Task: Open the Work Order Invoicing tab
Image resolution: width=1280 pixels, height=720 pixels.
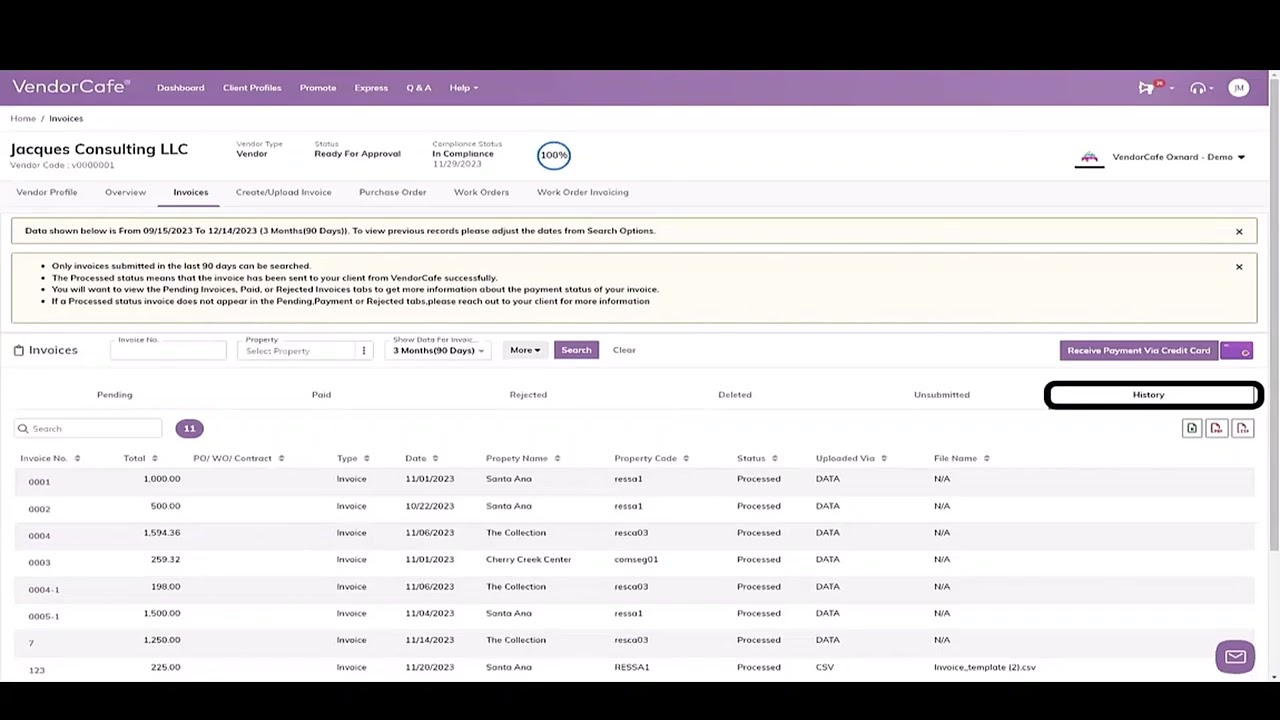Action: tap(582, 192)
